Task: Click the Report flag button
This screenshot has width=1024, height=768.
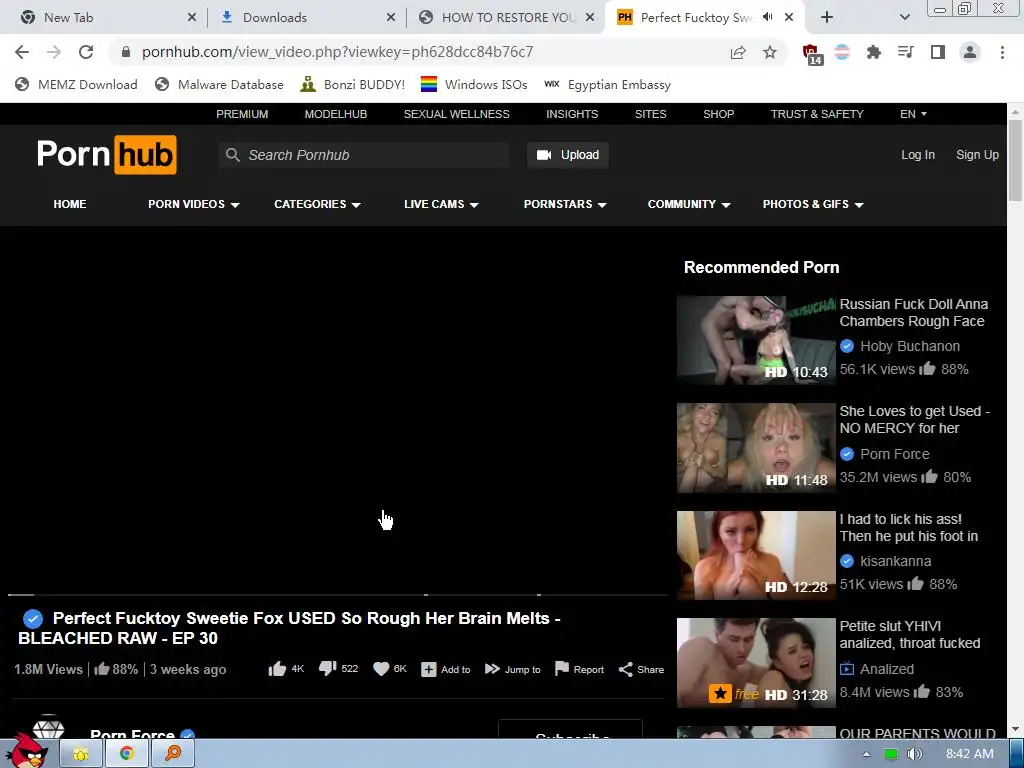Action: pos(579,669)
